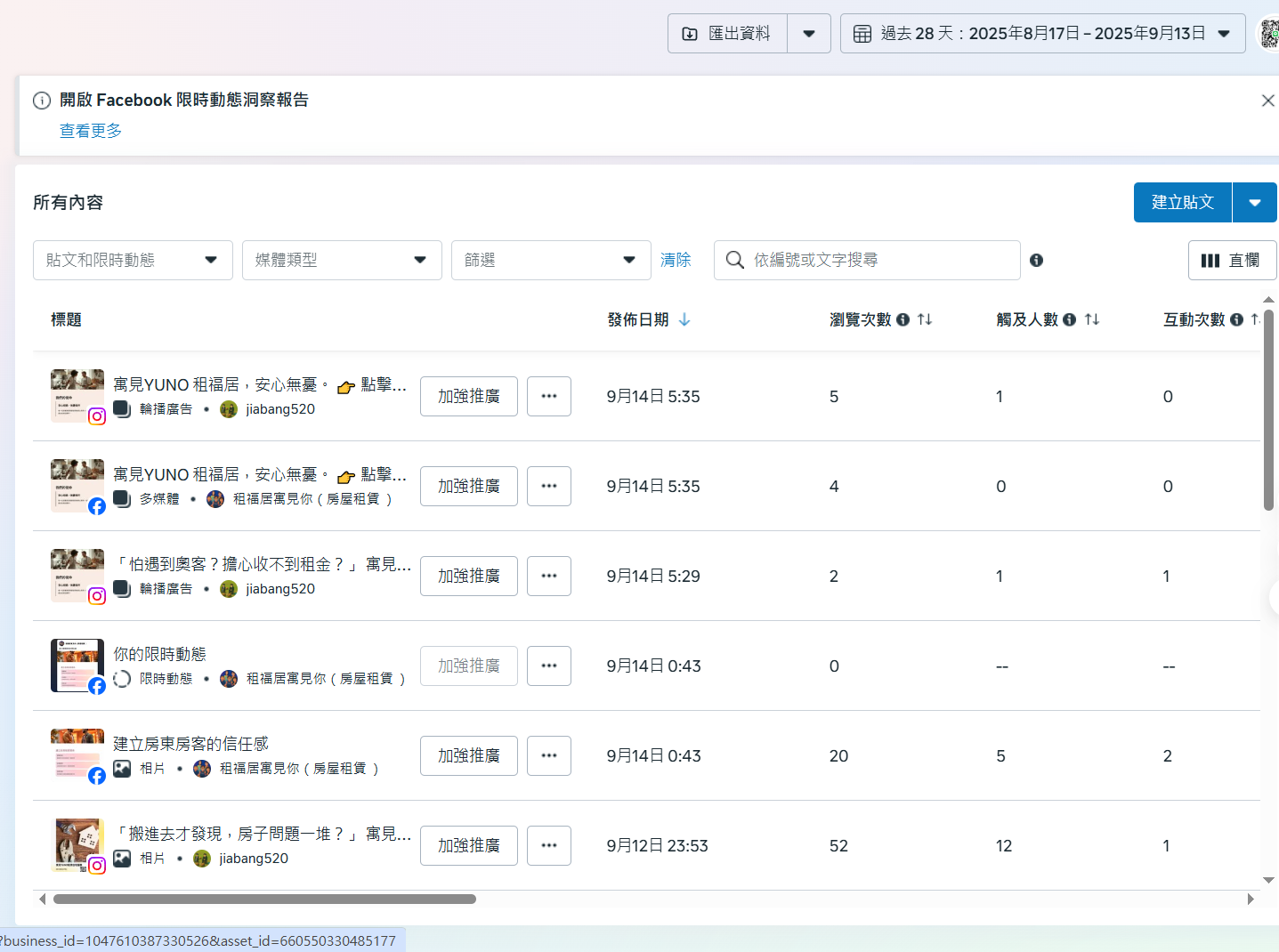Dismiss the Facebook 限時動態洞察報告 banner
This screenshot has height=952, width=1279.
tap(1267, 101)
